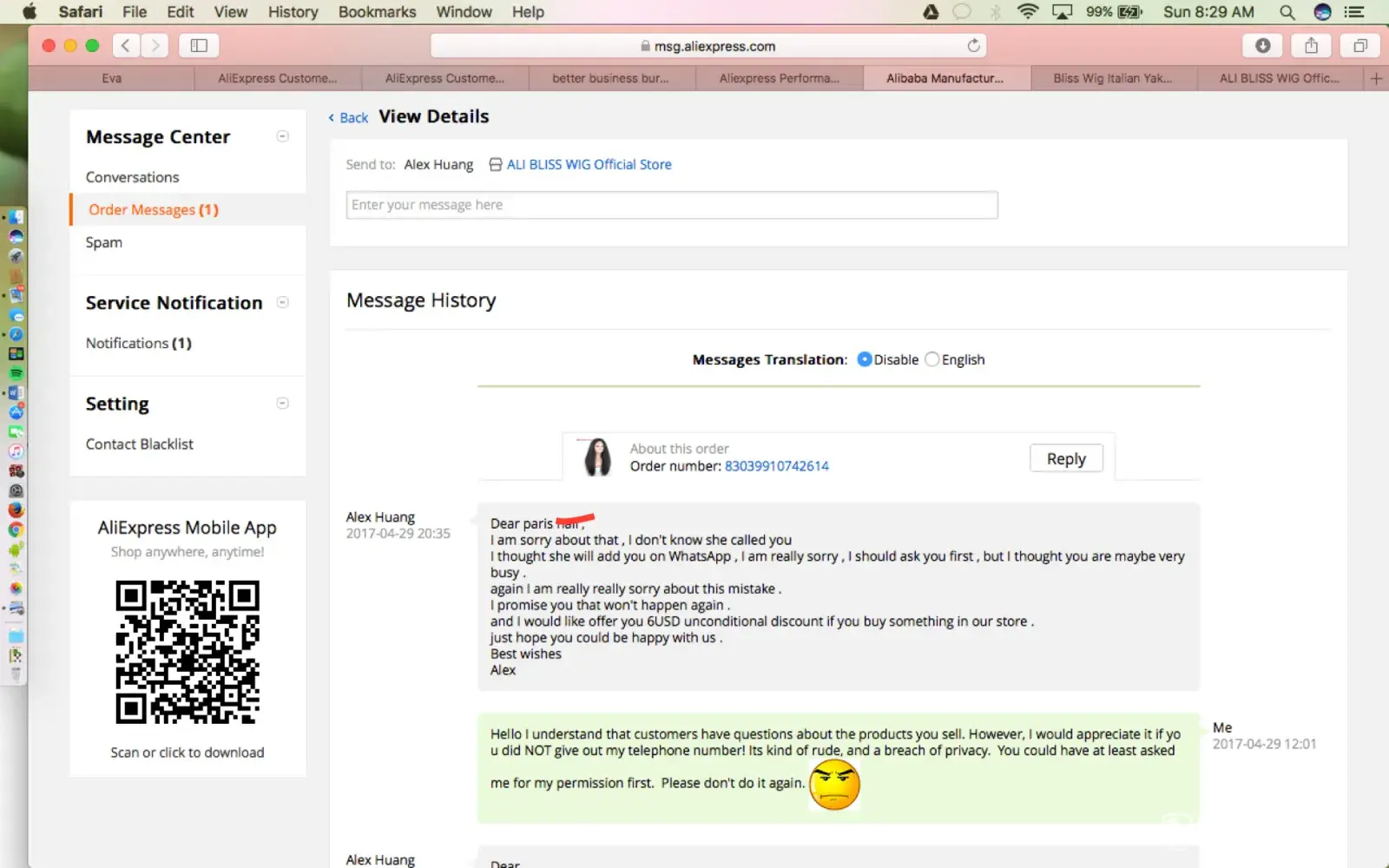The width and height of the screenshot is (1389, 868).
Task: Select the Disable translation radio button
Action: coord(864,359)
